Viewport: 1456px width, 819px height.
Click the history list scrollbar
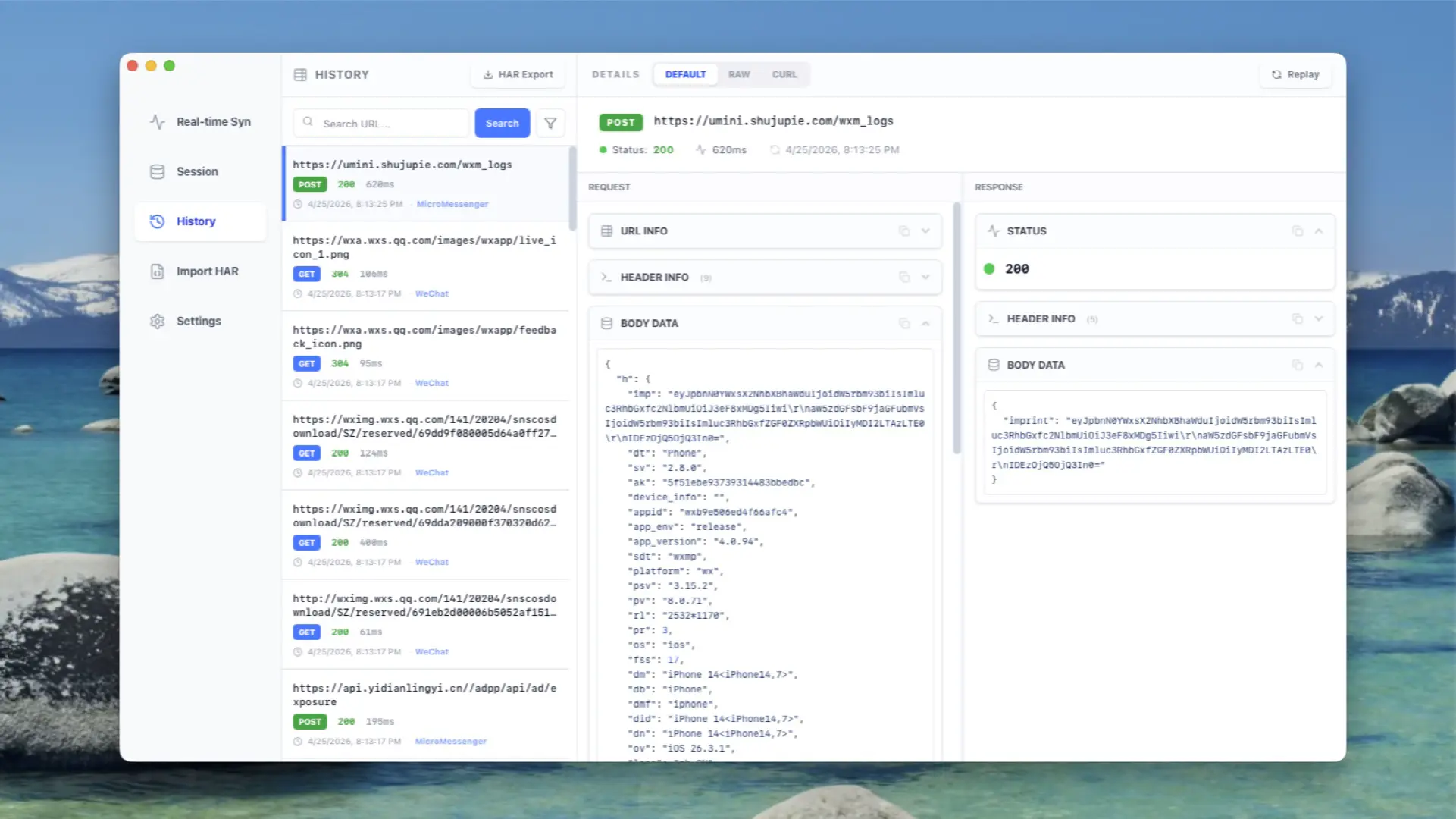(x=572, y=188)
